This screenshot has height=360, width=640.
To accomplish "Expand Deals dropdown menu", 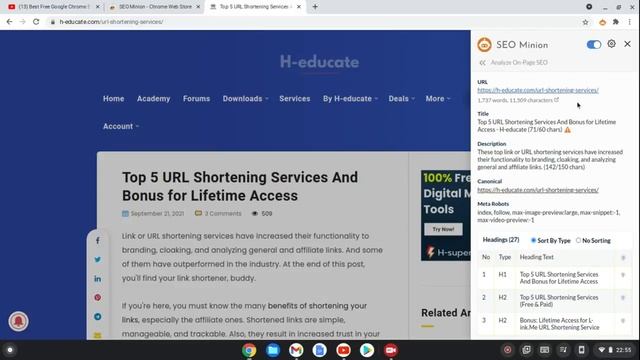I will point(402,99).
